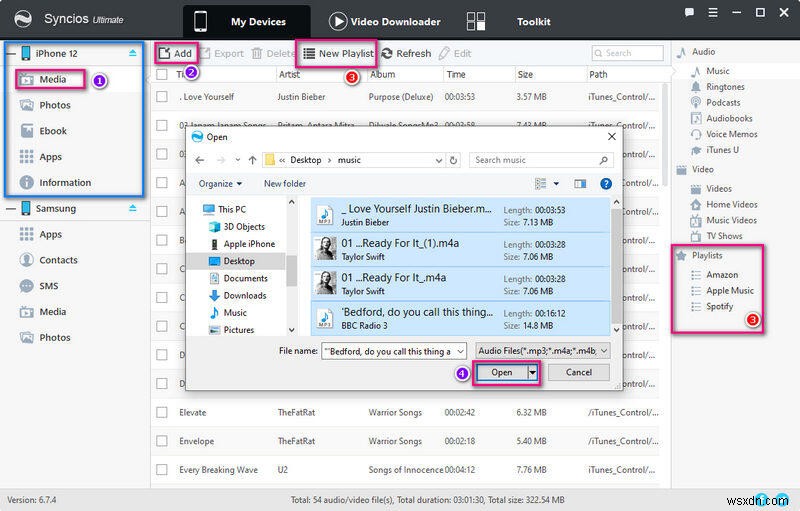Eject the Samsung device
Viewport: 800px width, 511px height.
coord(133,208)
